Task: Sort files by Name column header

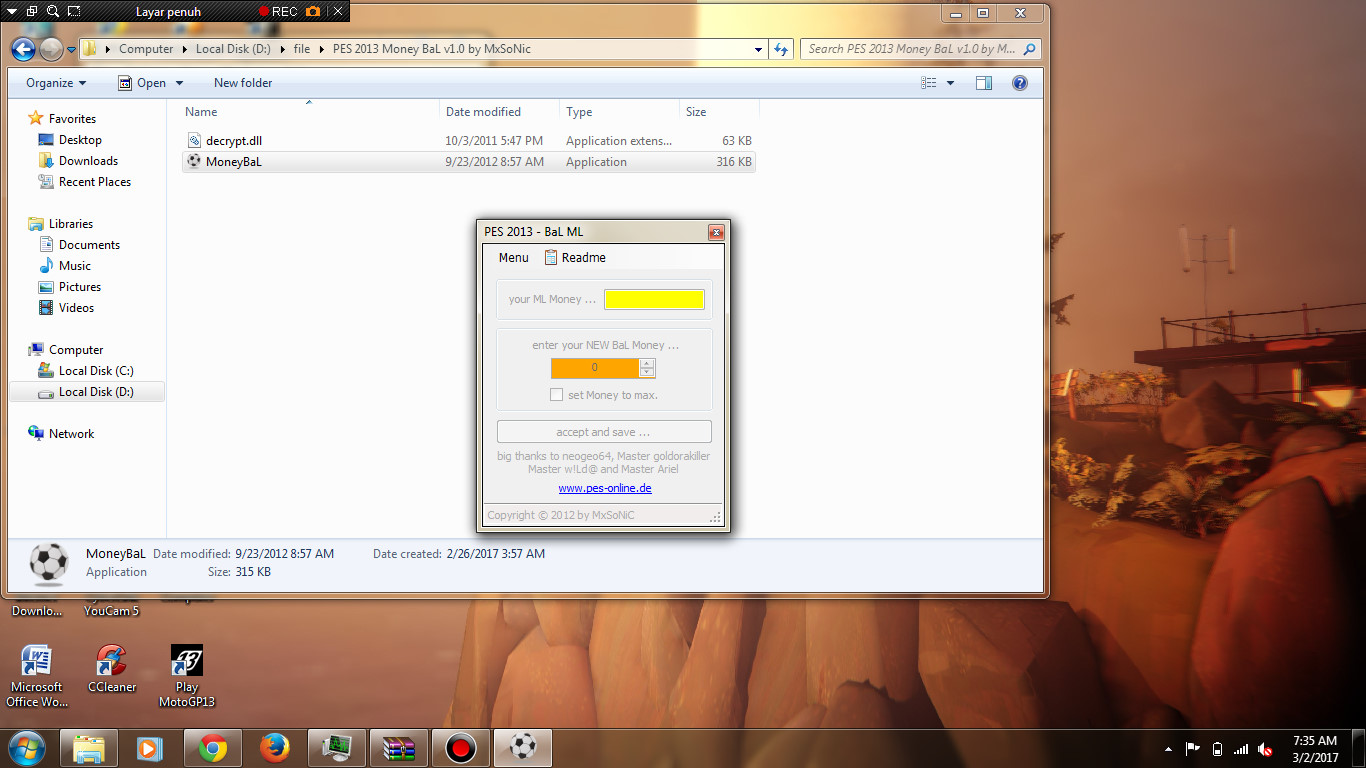Action: pyautogui.click(x=310, y=112)
